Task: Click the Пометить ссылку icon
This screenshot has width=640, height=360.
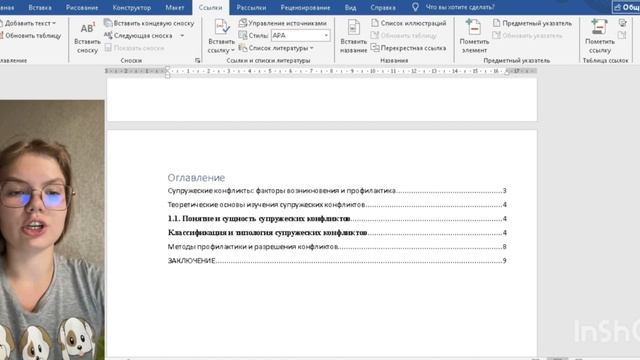Action: coord(599,27)
